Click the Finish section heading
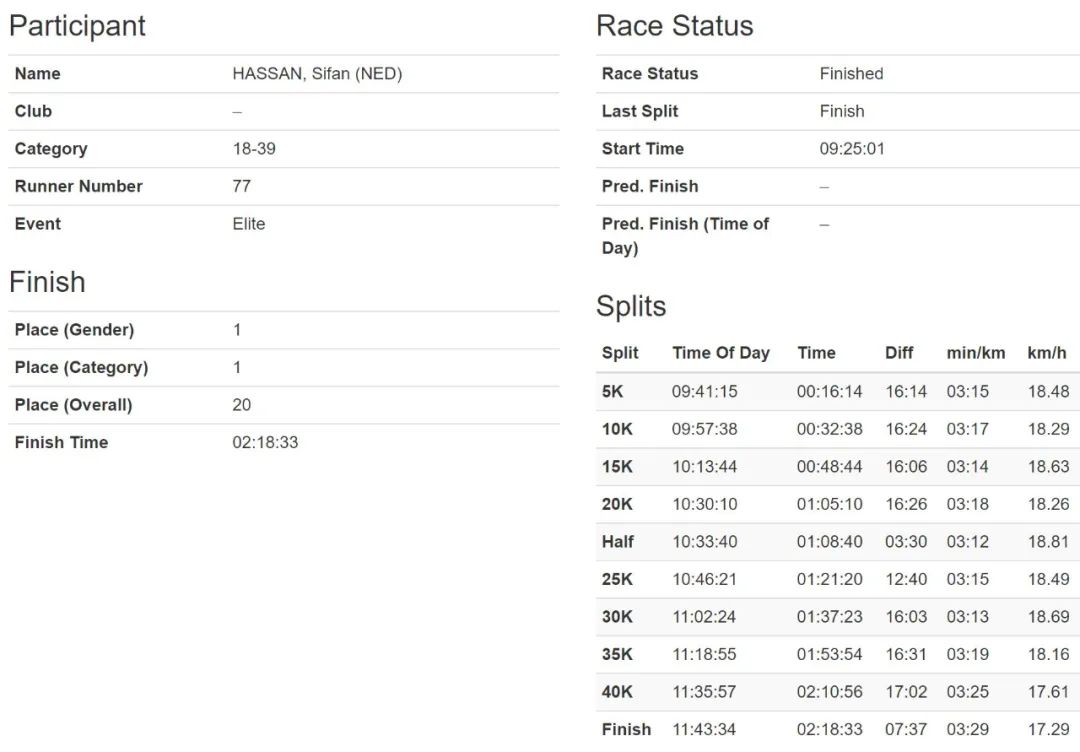This screenshot has width=1080, height=752. point(47,282)
